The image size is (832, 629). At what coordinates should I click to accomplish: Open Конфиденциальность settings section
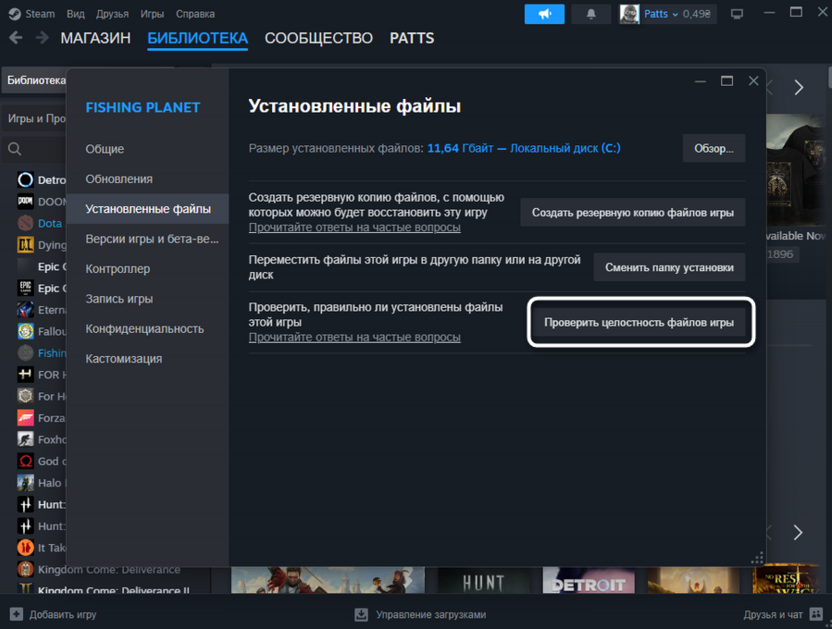pos(148,329)
